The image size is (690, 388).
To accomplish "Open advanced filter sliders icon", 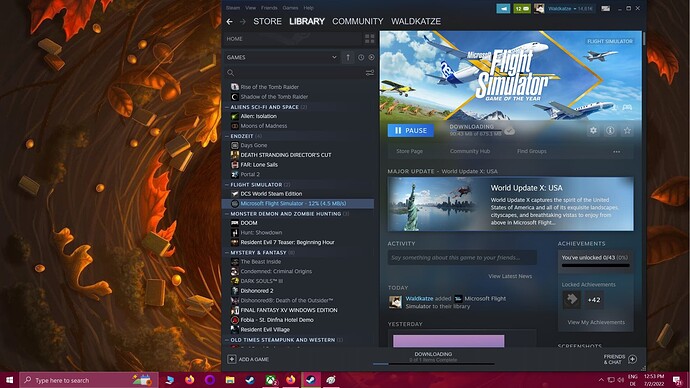I will pos(370,73).
